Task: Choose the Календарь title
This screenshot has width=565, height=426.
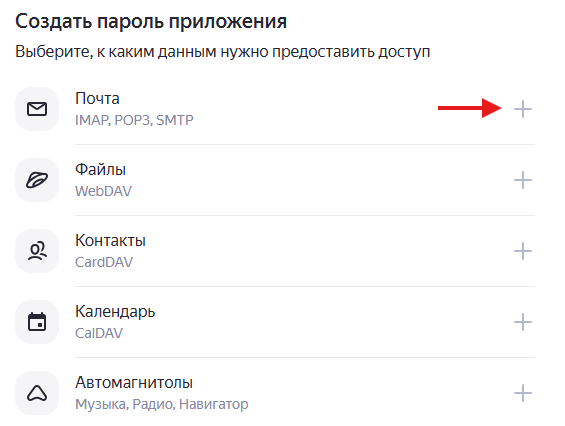Action: coord(115,312)
